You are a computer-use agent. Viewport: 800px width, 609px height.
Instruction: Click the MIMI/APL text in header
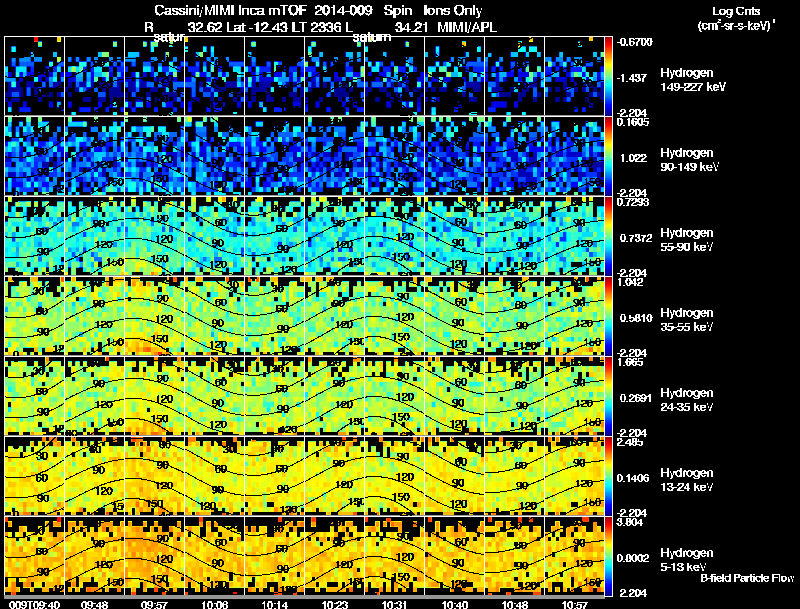point(467,28)
